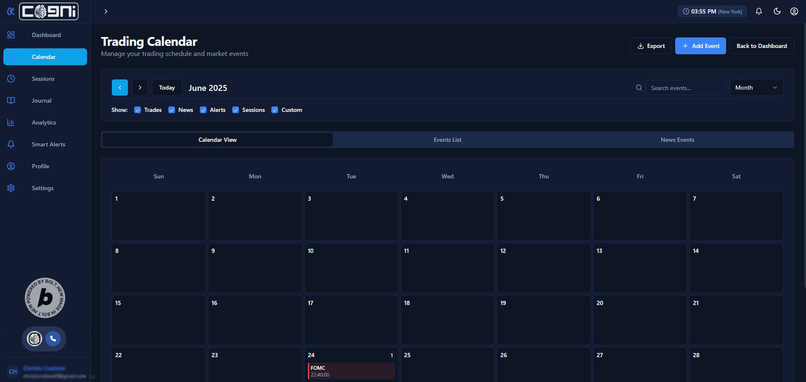Click the small brain icon beside logo

[x=10, y=11]
